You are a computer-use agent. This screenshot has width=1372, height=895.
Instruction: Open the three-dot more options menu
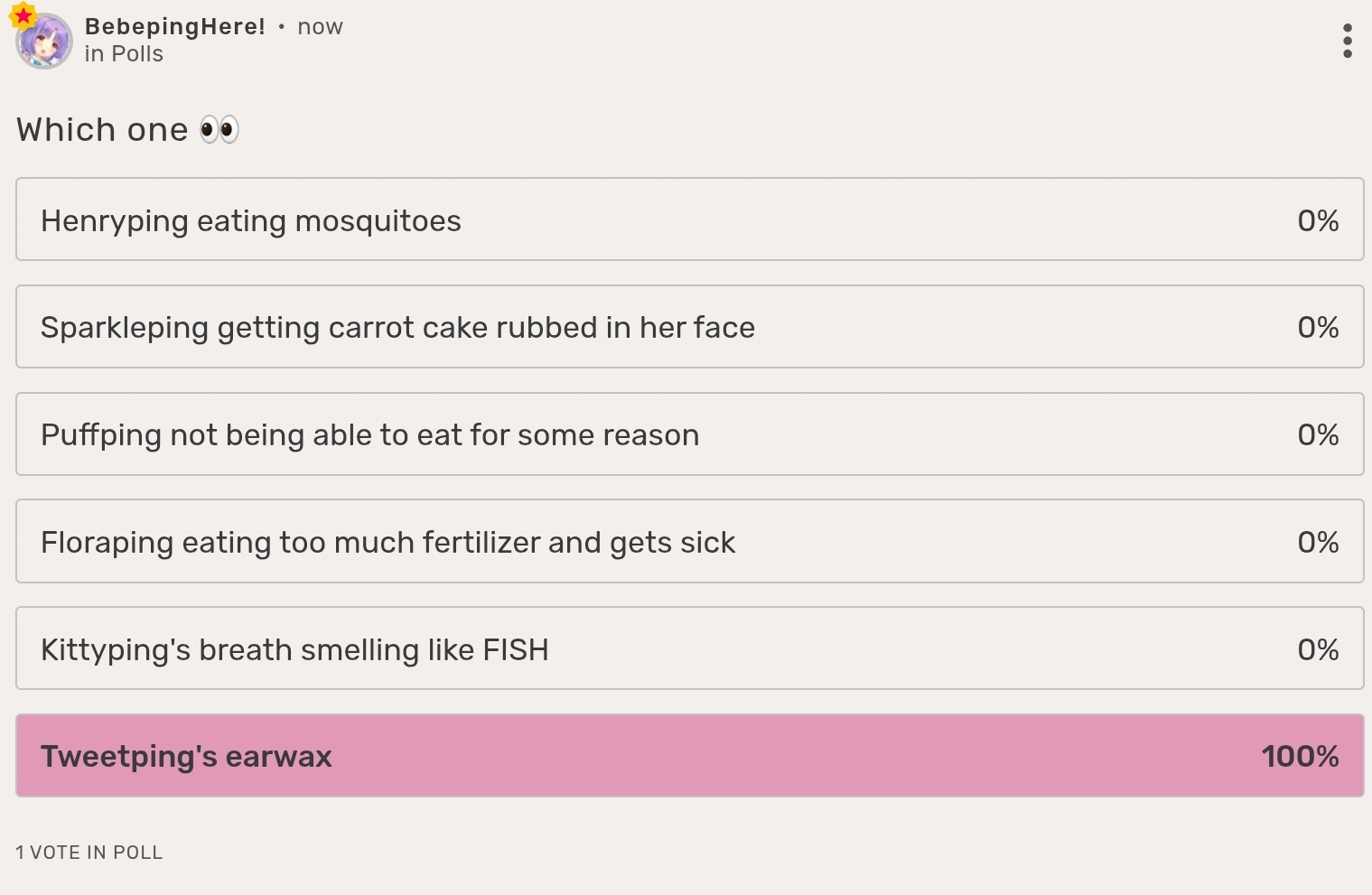pos(1347,41)
